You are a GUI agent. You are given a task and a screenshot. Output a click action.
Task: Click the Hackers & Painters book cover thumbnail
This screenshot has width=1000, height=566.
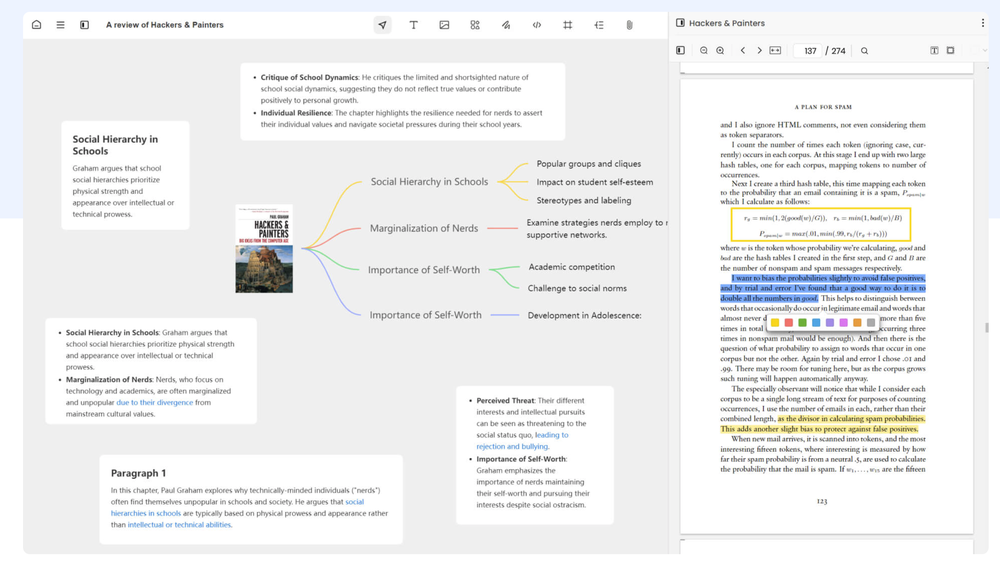[x=264, y=249]
